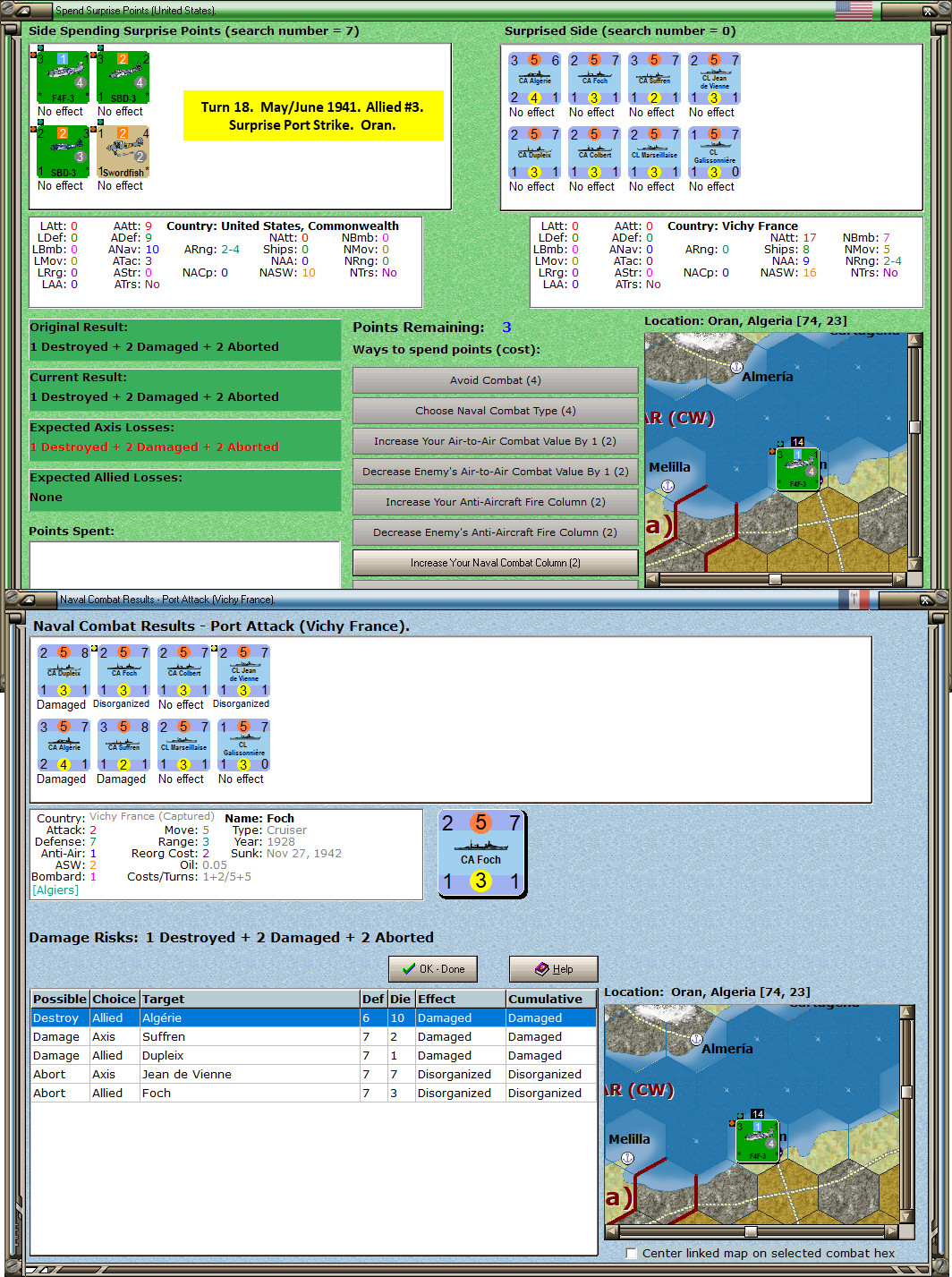Click damaged CA Suffren counter in Naval Combat Results
This screenshot has width=952, height=1277.
click(x=123, y=745)
